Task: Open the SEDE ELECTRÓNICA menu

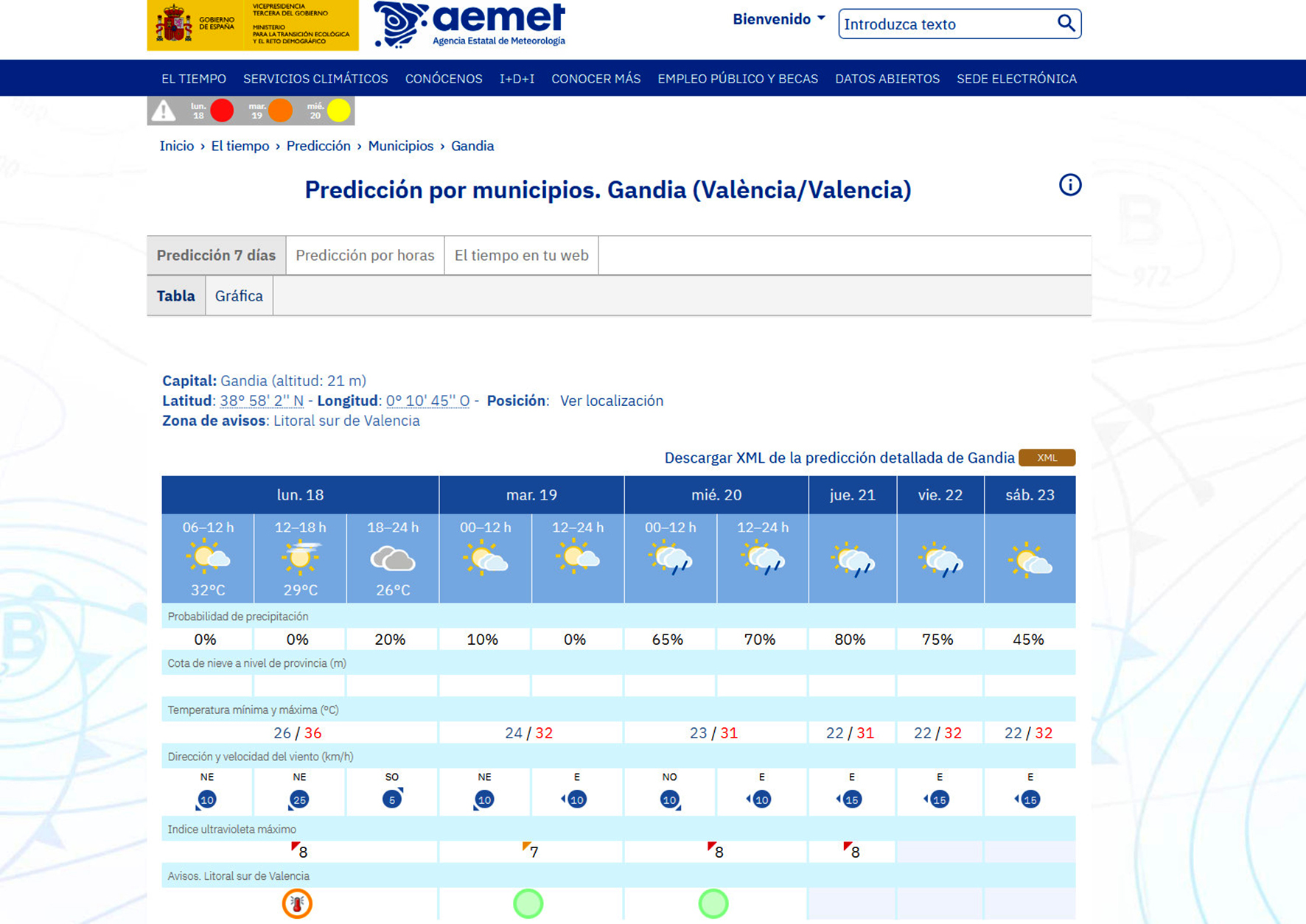Action: pyautogui.click(x=1016, y=79)
